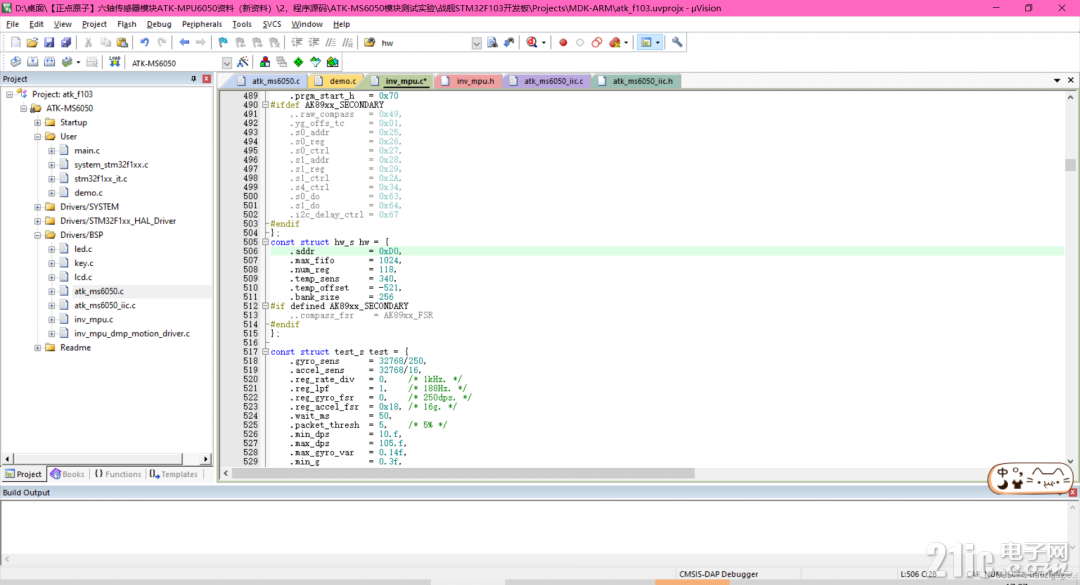This screenshot has height=585, width=1080.
Task: Rebuild all target files
Action: click(49, 62)
